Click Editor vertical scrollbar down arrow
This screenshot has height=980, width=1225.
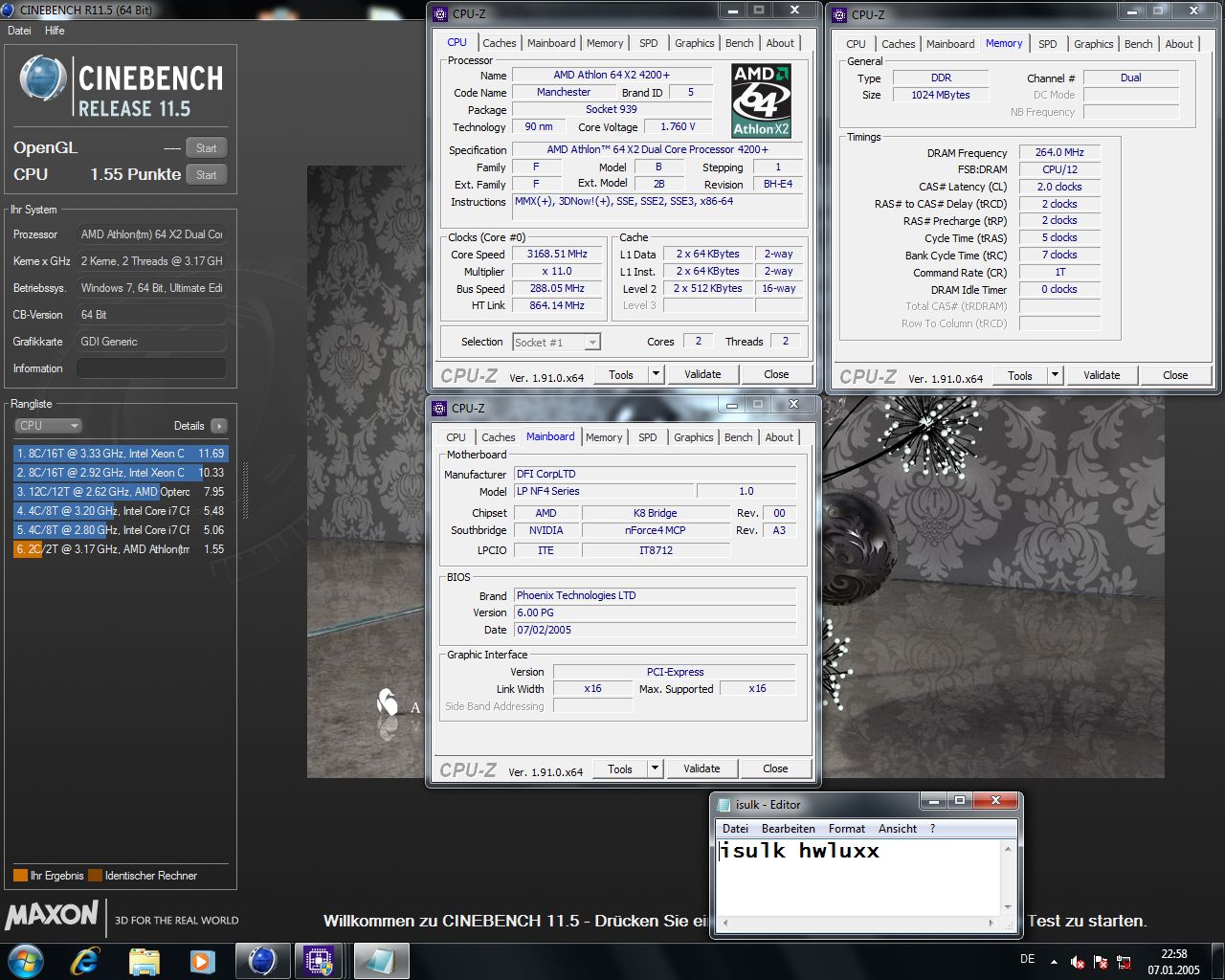pos(1008,907)
